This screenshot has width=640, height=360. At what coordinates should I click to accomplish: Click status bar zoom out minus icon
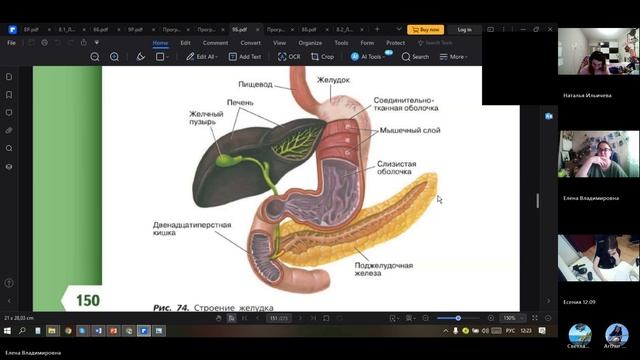coord(426,318)
